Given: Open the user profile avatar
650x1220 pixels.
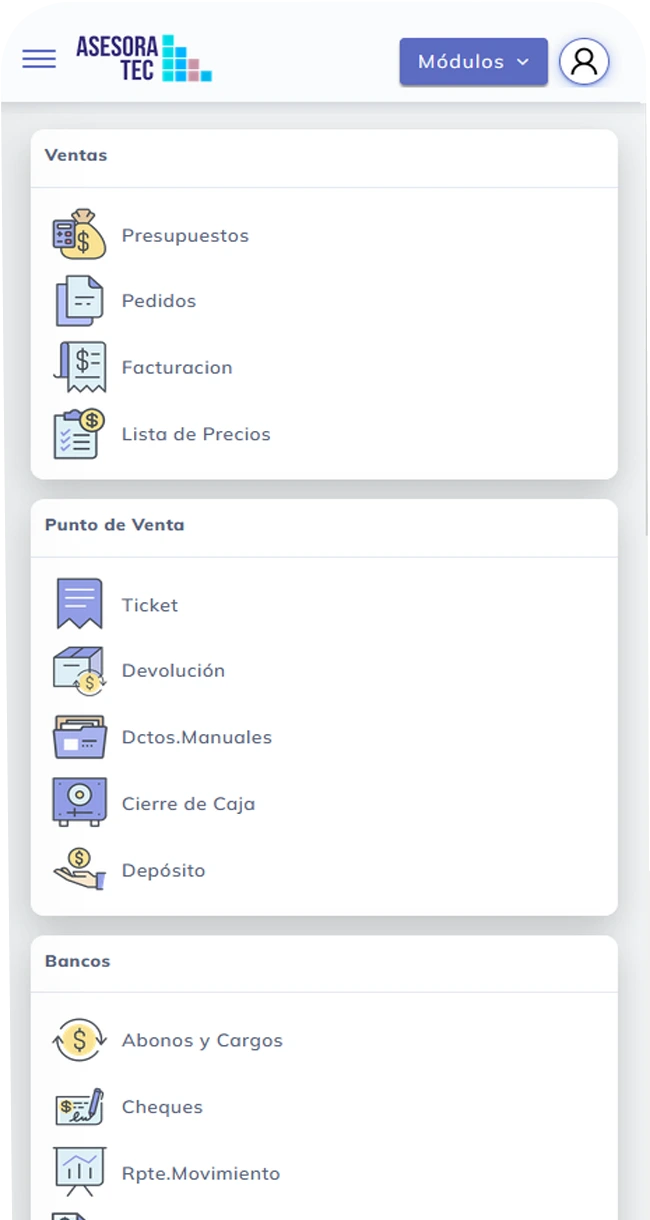Looking at the screenshot, I should tap(584, 62).
